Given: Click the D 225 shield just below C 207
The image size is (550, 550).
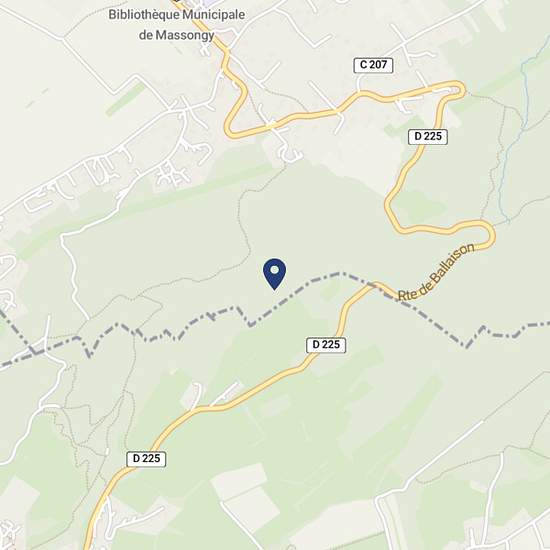Looking at the screenshot, I should (x=428, y=136).
